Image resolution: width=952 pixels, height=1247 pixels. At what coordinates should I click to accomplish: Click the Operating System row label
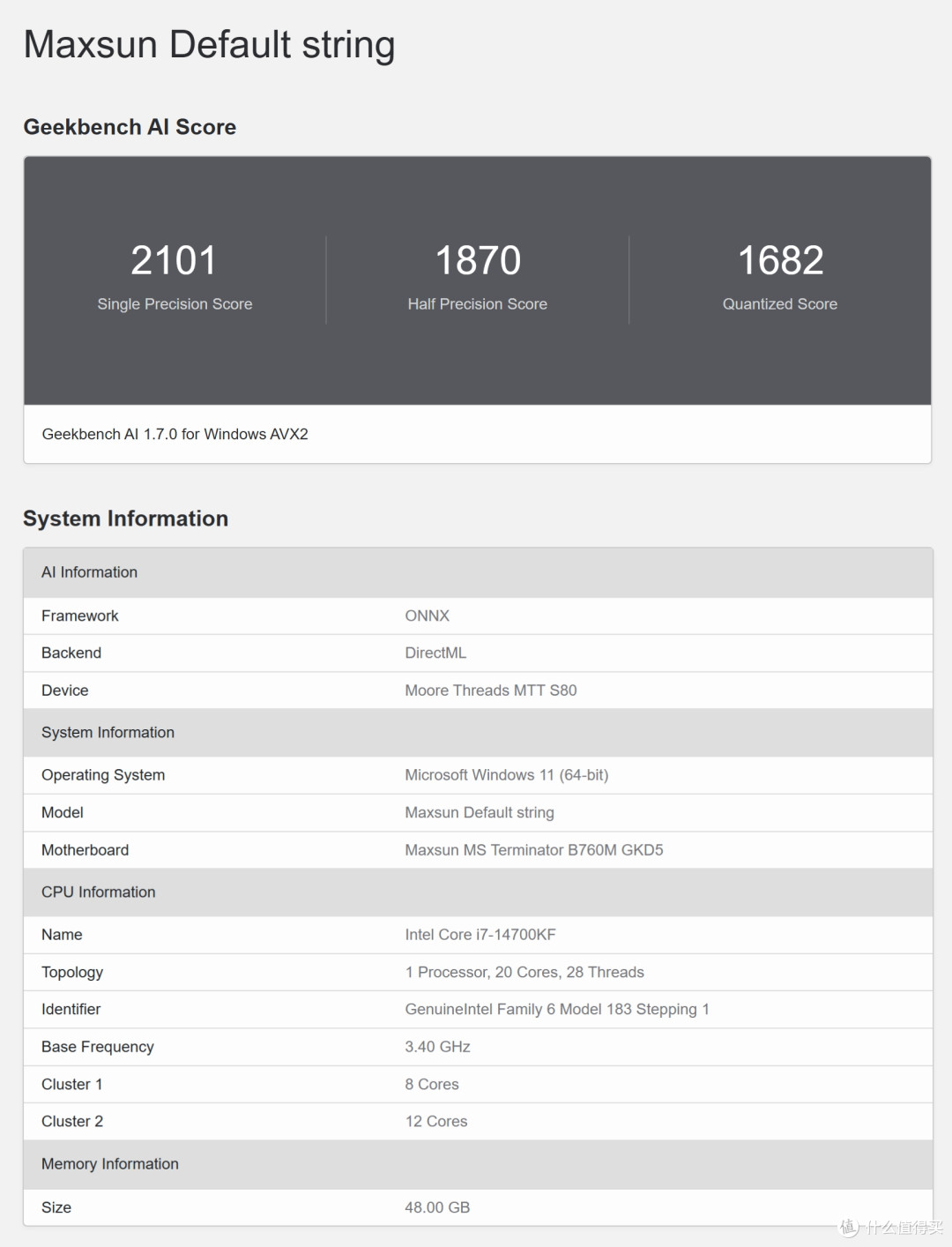(103, 775)
